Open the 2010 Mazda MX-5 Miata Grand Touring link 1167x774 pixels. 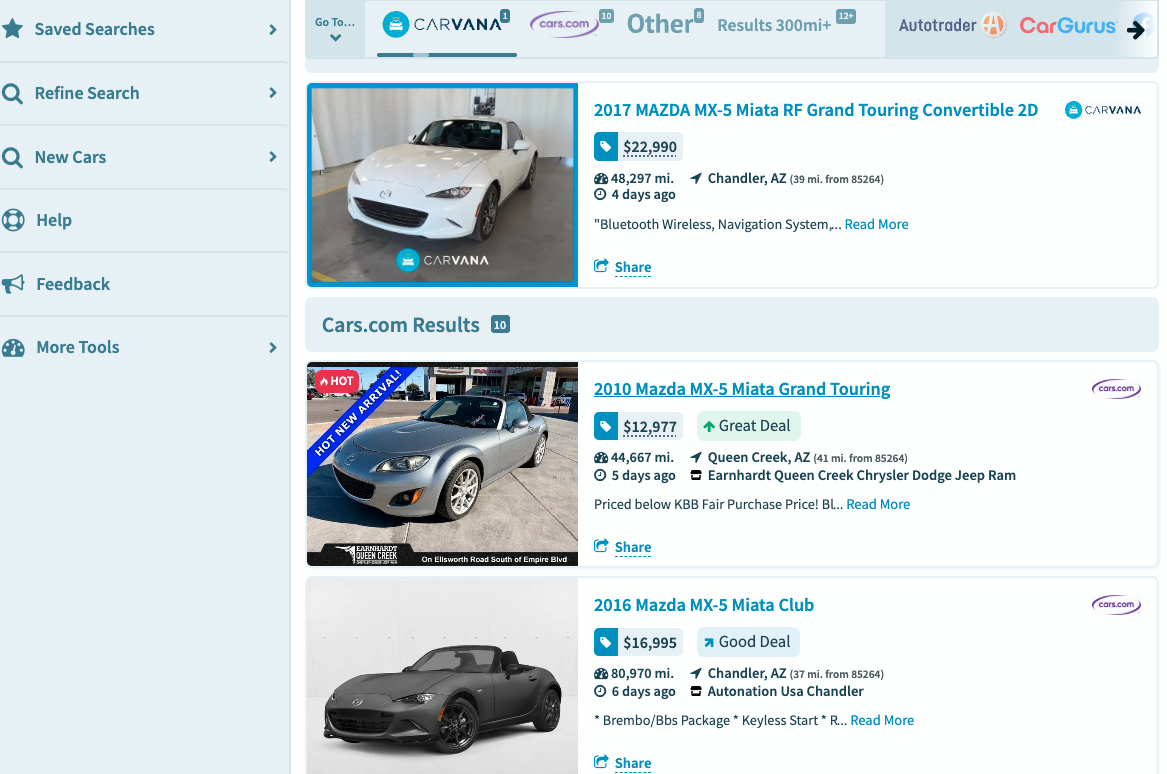(x=742, y=389)
